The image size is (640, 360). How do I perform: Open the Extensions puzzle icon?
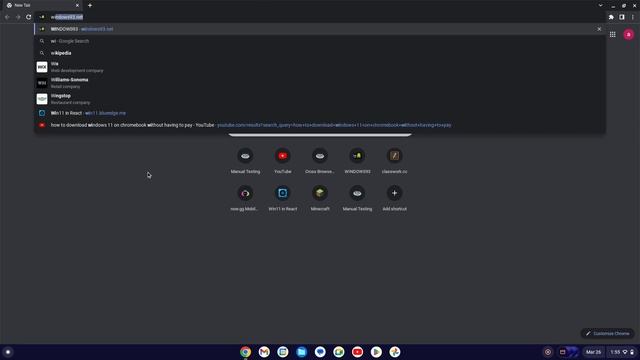point(611,17)
